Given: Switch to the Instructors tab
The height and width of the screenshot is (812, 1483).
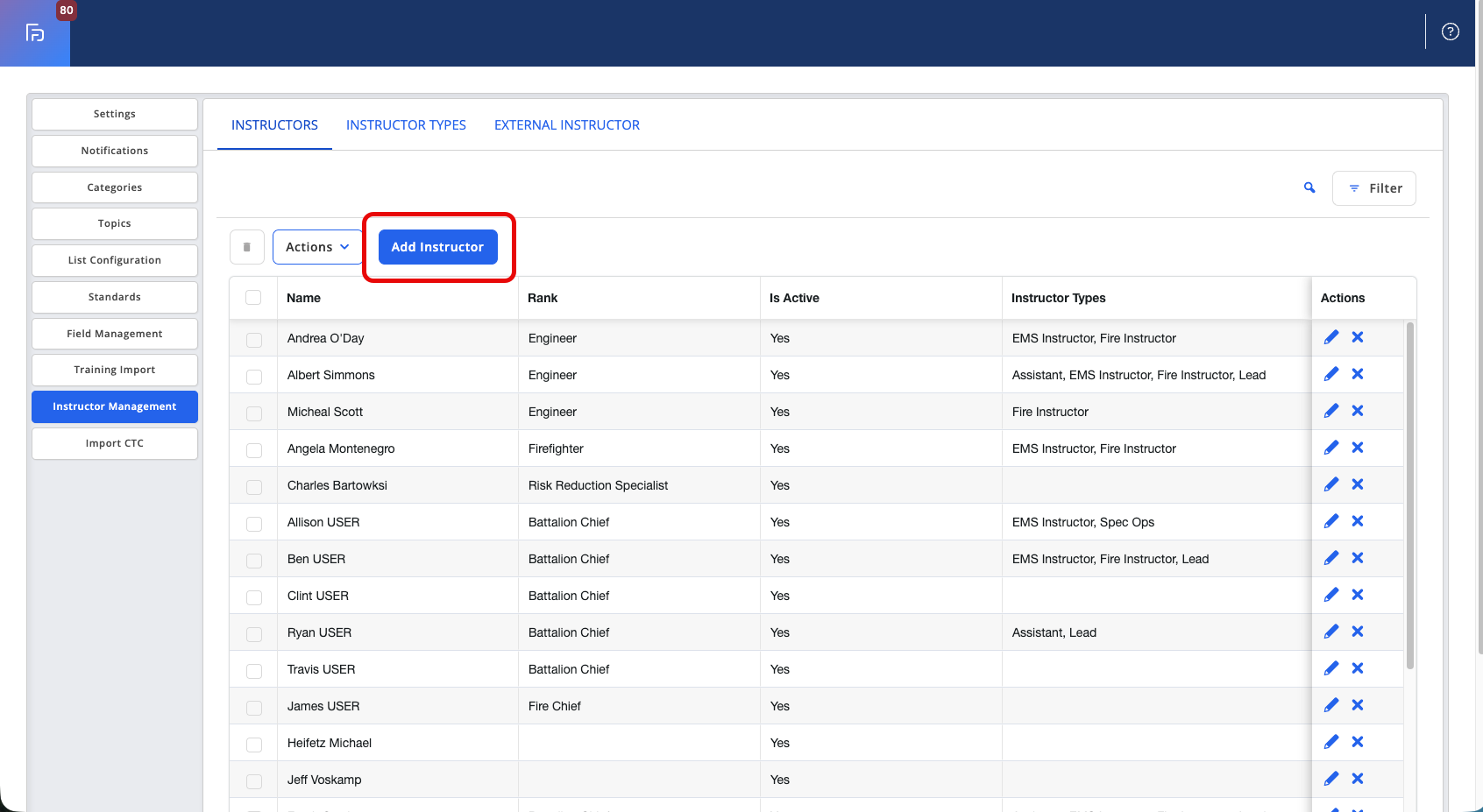Looking at the screenshot, I should [274, 125].
